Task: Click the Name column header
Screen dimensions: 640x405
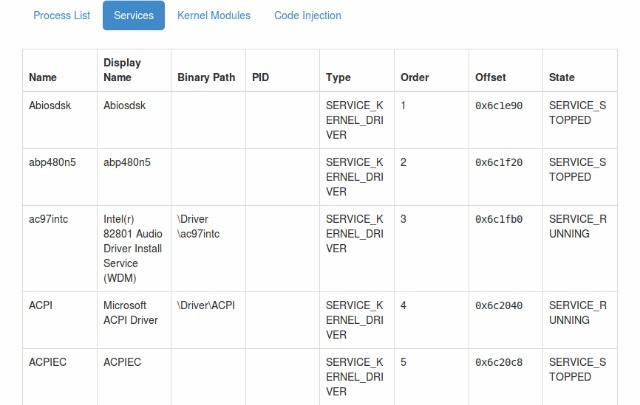Action: point(42,77)
